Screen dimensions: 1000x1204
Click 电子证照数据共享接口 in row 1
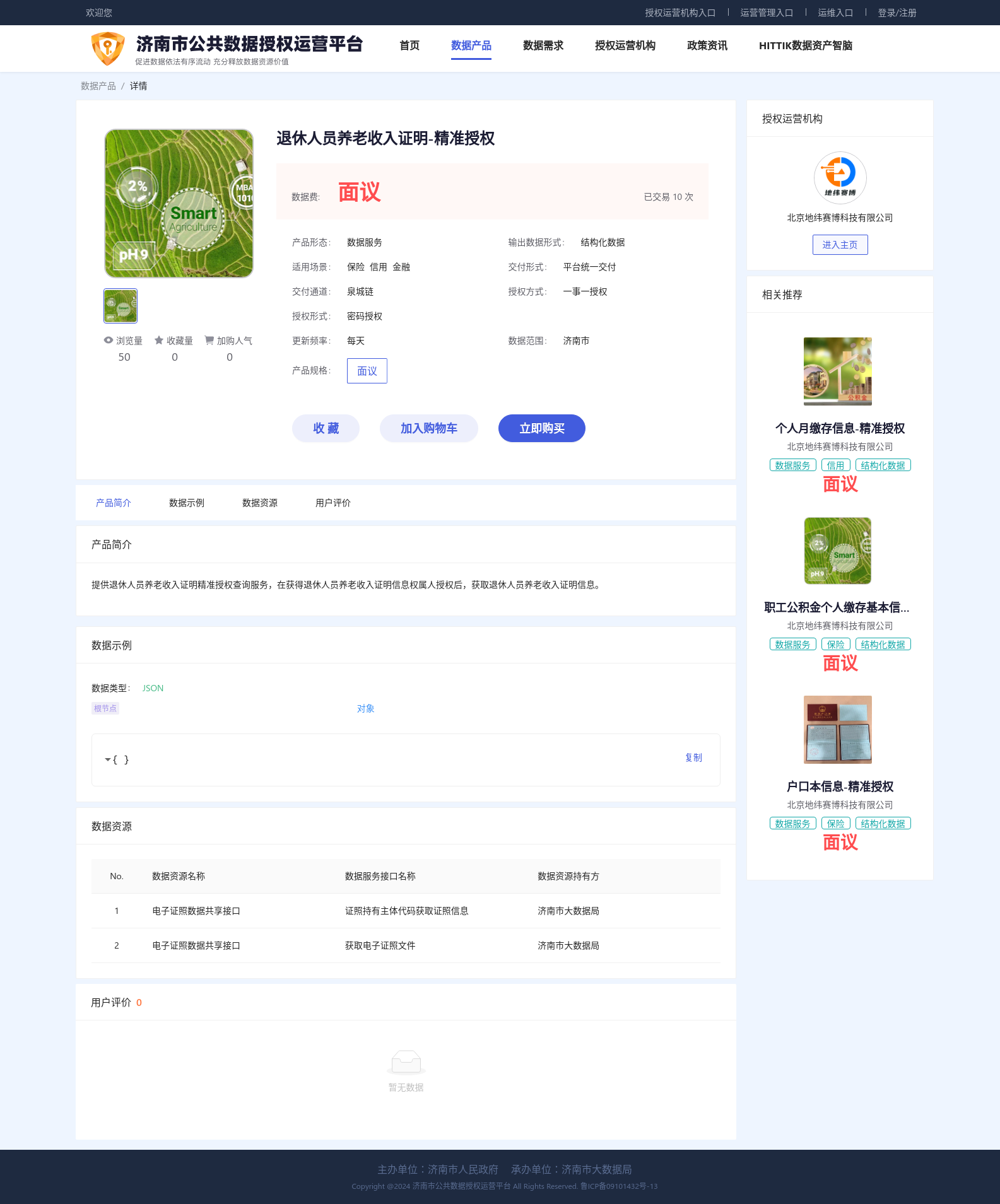[x=196, y=911]
